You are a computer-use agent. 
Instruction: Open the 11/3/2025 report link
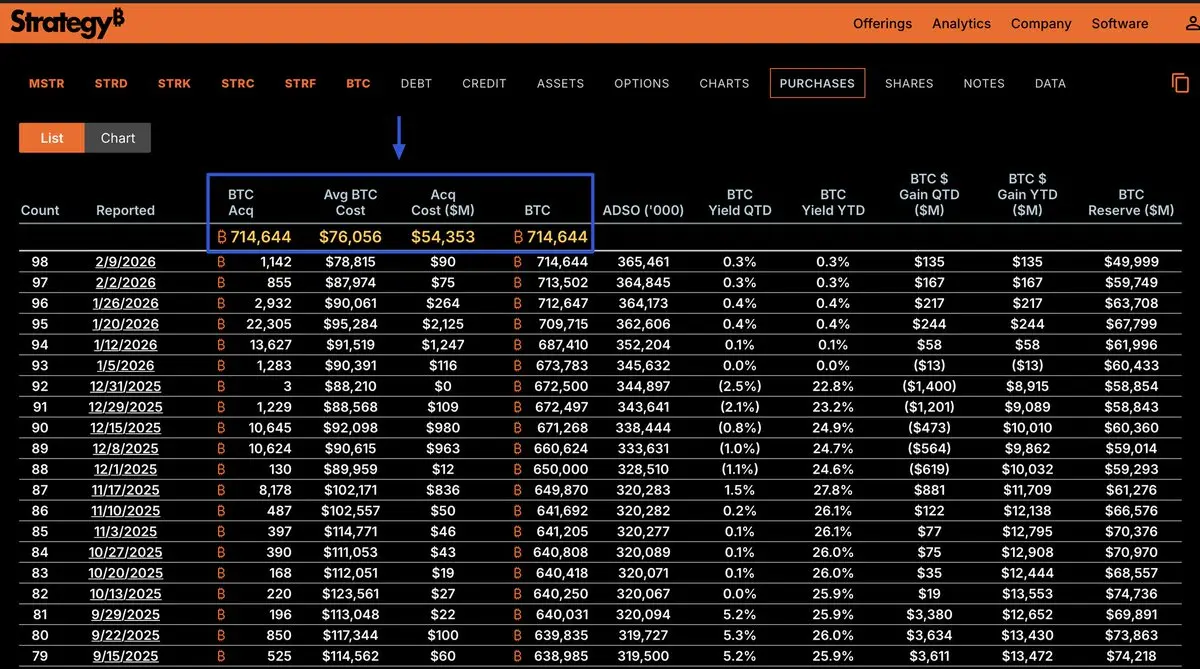tap(125, 532)
